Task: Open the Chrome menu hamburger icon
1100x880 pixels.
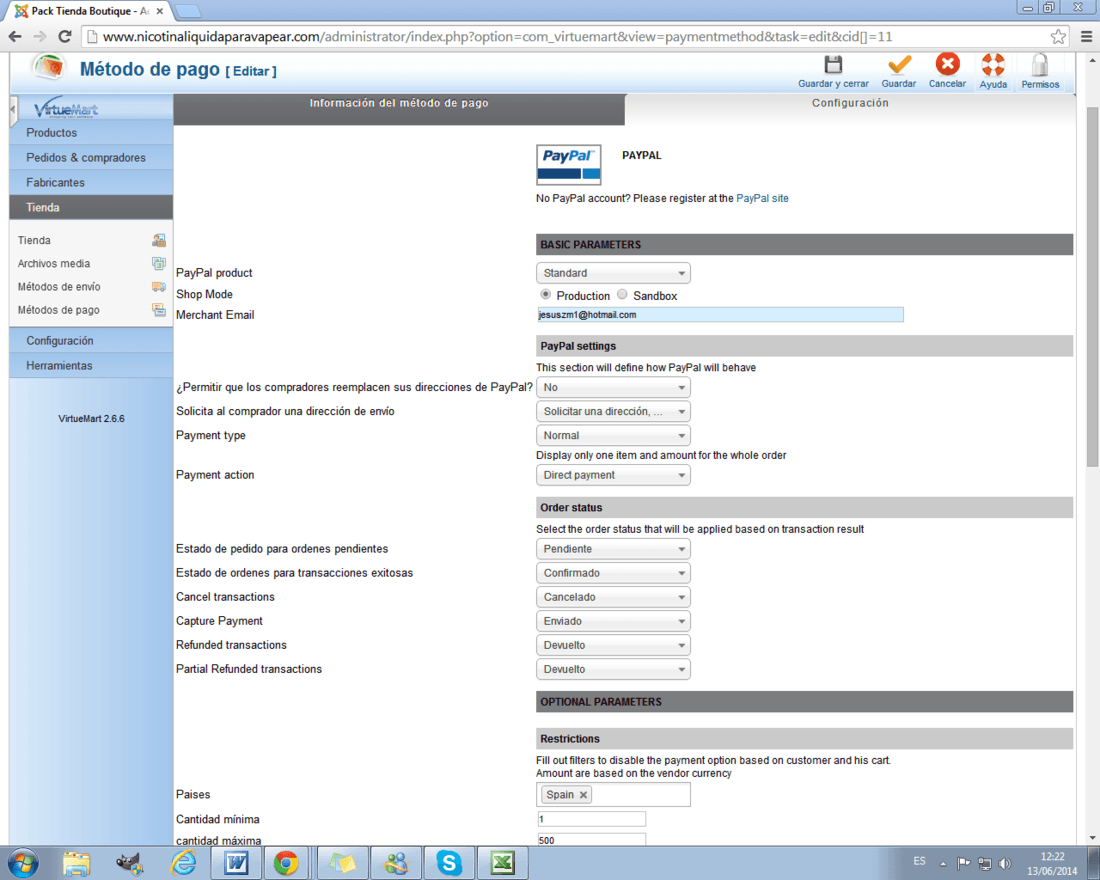Action: click(1086, 36)
